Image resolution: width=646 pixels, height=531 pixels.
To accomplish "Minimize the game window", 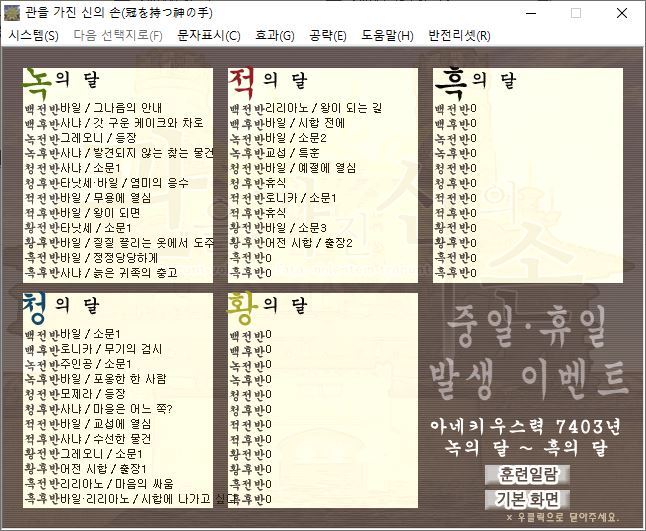I will (531, 13).
